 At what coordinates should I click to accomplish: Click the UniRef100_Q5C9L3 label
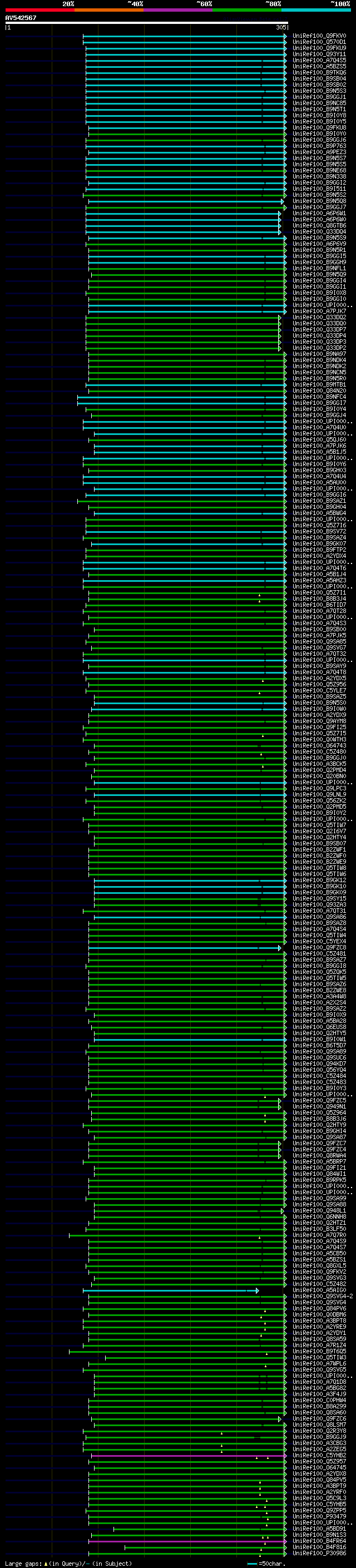coord(319,1498)
